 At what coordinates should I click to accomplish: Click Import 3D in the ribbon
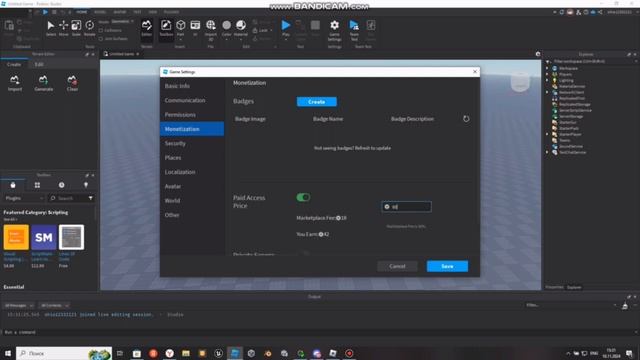211,29
